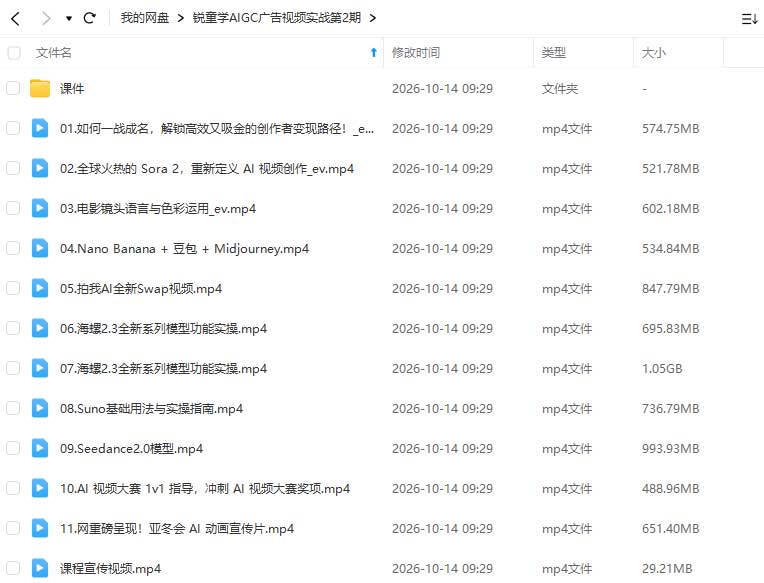Open 我的网盘 in the breadcrumb

[x=145, y=18]
